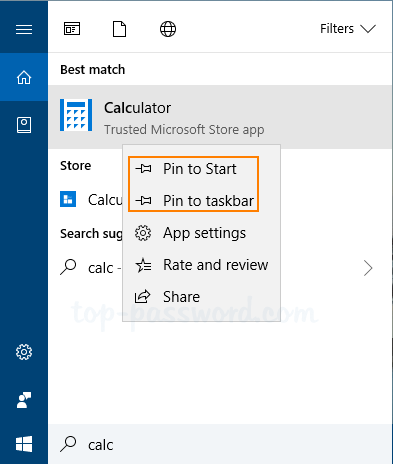This screenshot has width=393, height=464.
Task: Open the Notebook icon in sidebar
Action: [x=24, y=125]
